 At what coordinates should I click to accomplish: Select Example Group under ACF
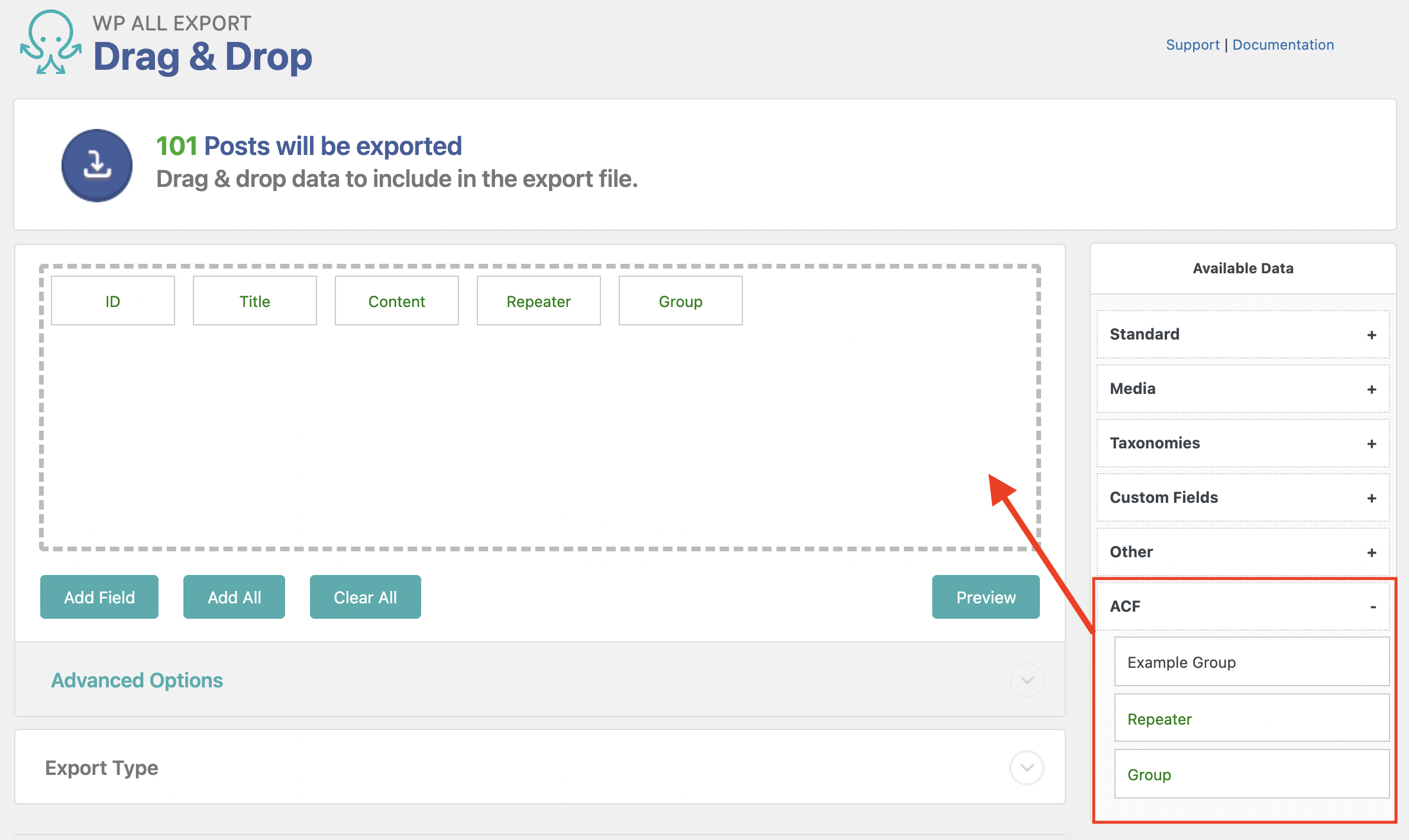[x=1250, y=662]
